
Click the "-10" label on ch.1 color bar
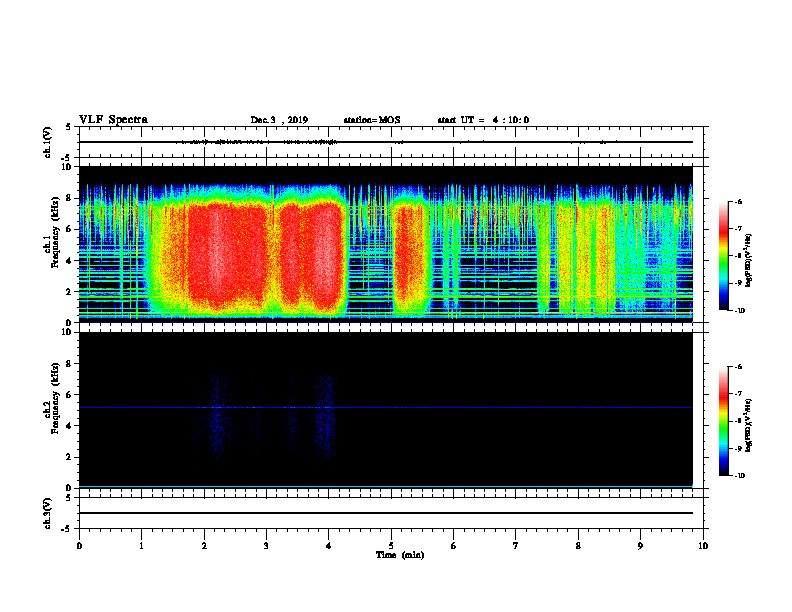tap(739, 311)
